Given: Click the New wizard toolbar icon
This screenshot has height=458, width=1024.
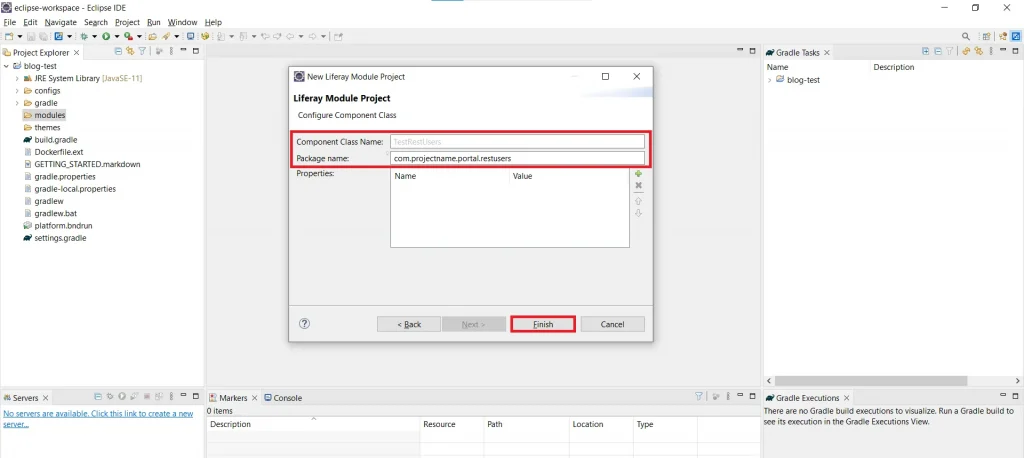Looking at the screenshot, I should coord(9,37).
